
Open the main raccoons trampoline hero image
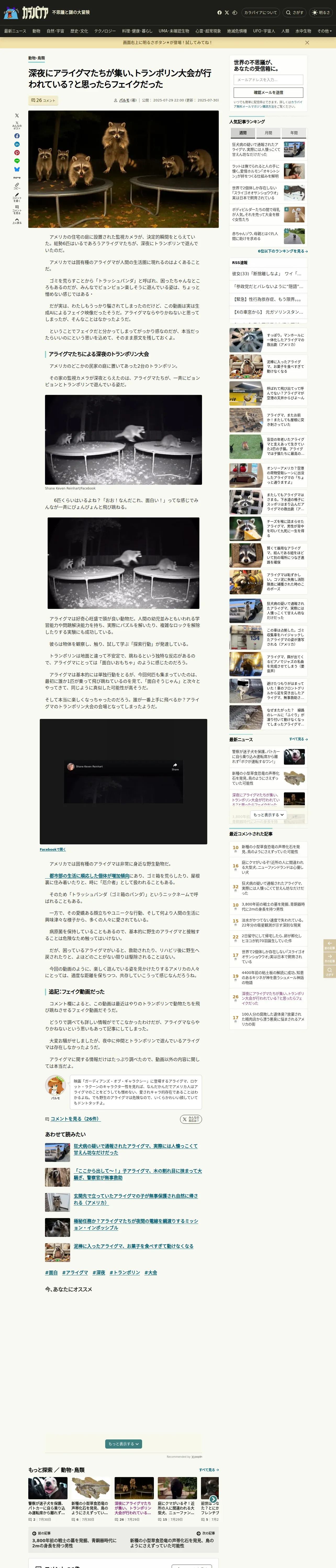pyautogui.click(x=123, y=169)
